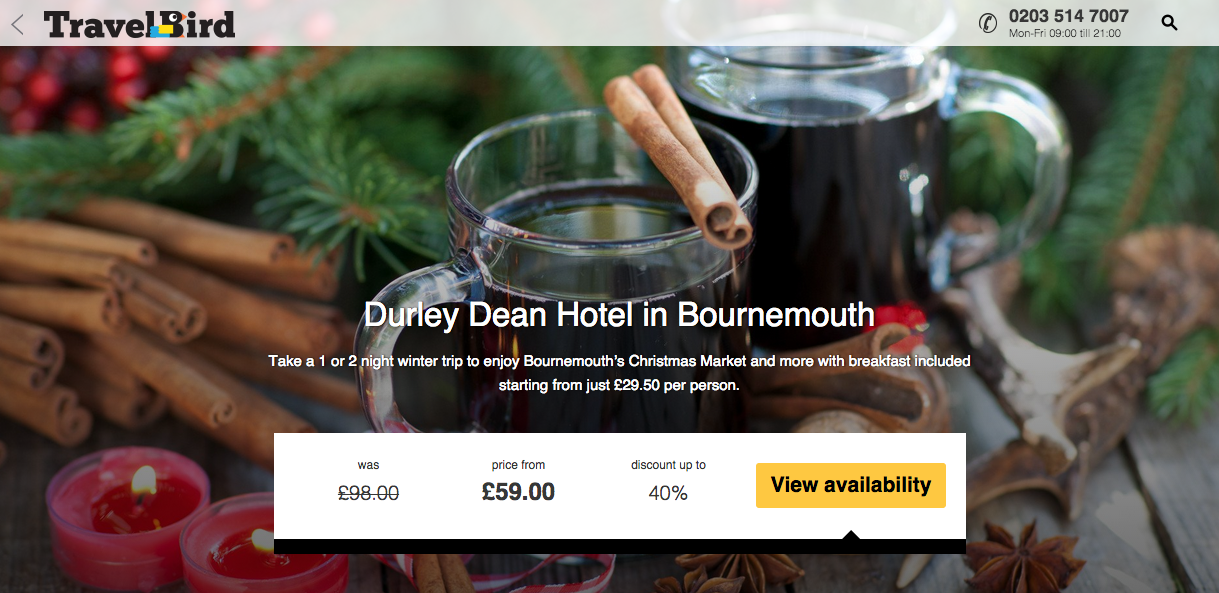
Task: Click the Durley Dean Hotel in Bournemouth heading
Action: [x=619, y=315]
